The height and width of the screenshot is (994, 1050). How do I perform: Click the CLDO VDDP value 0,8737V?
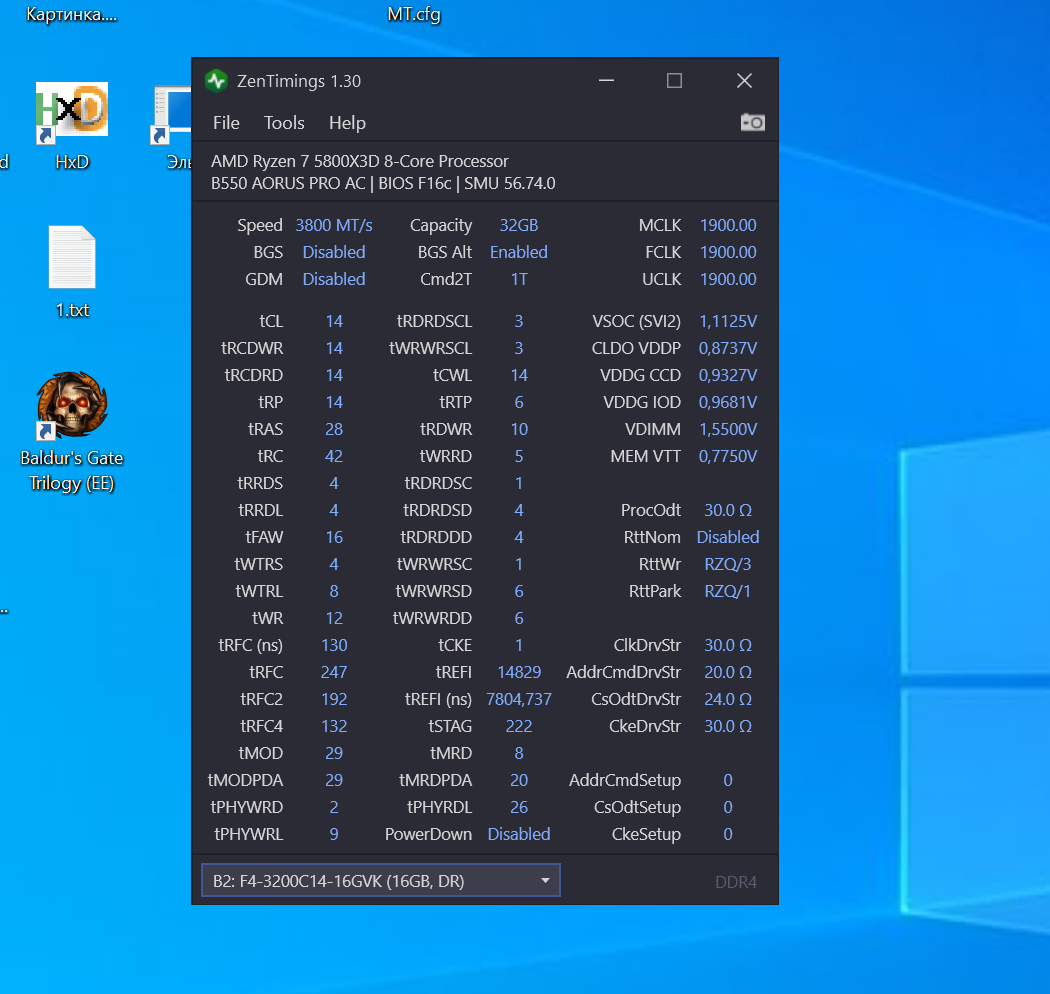pos(728,348)
